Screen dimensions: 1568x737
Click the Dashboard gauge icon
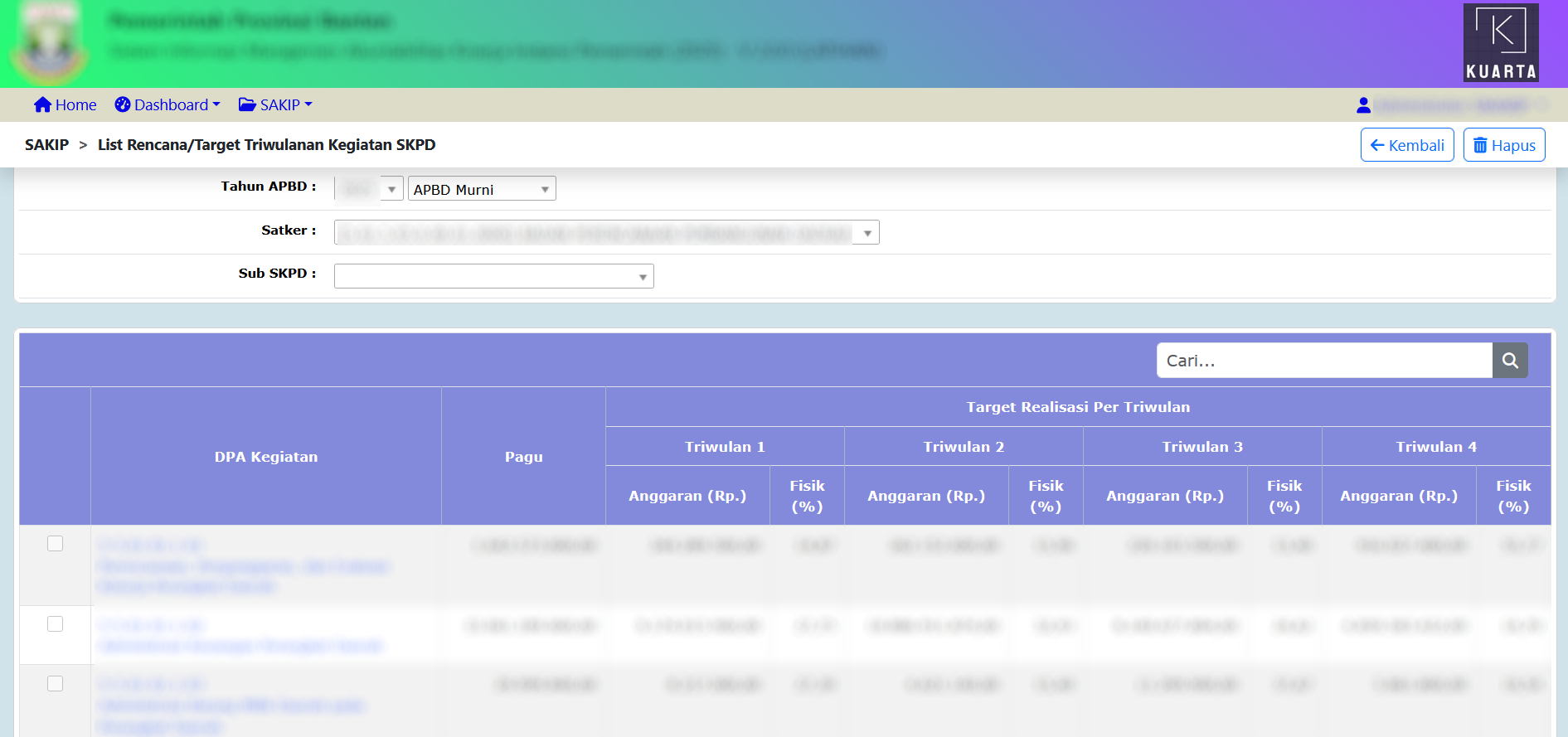[123, 104]
